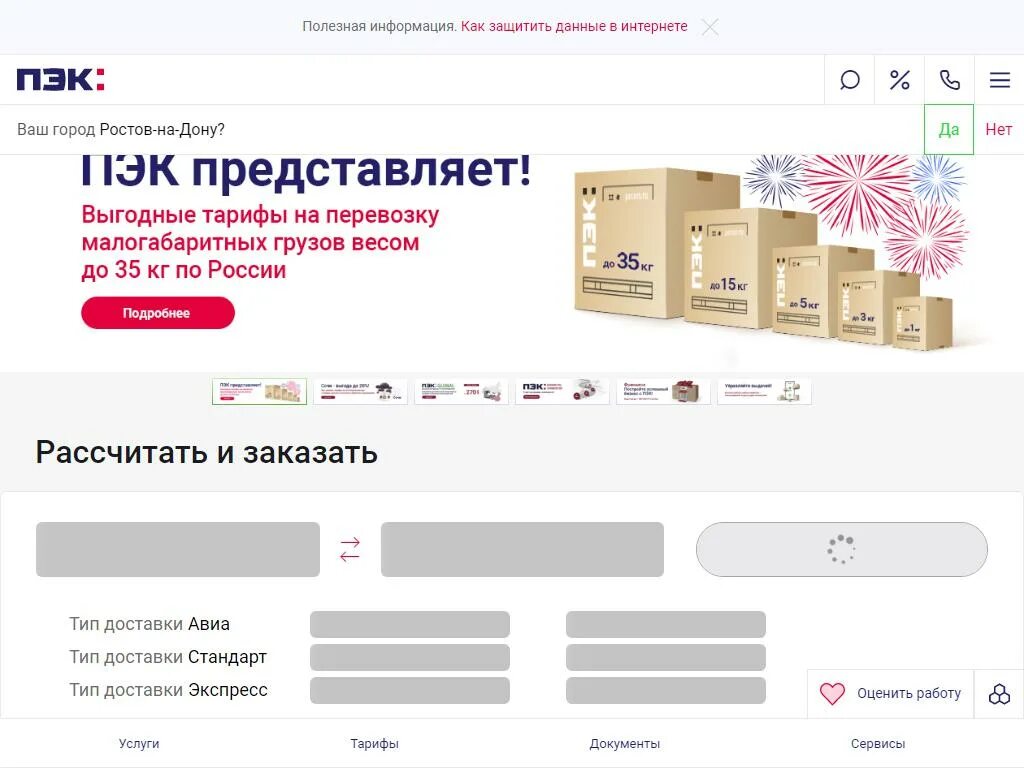
Task: Click the ПЭК logo
Action: tap(60, 79)
